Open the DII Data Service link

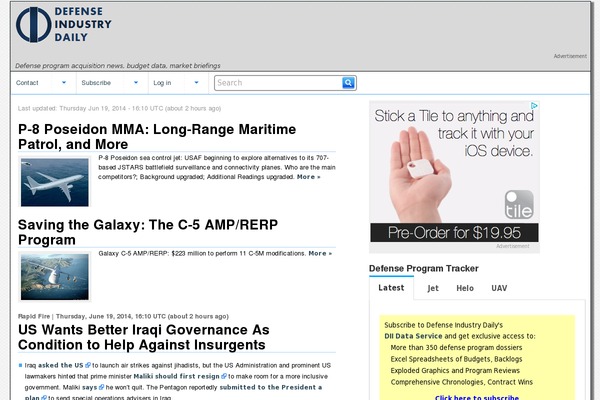(413, 336)
